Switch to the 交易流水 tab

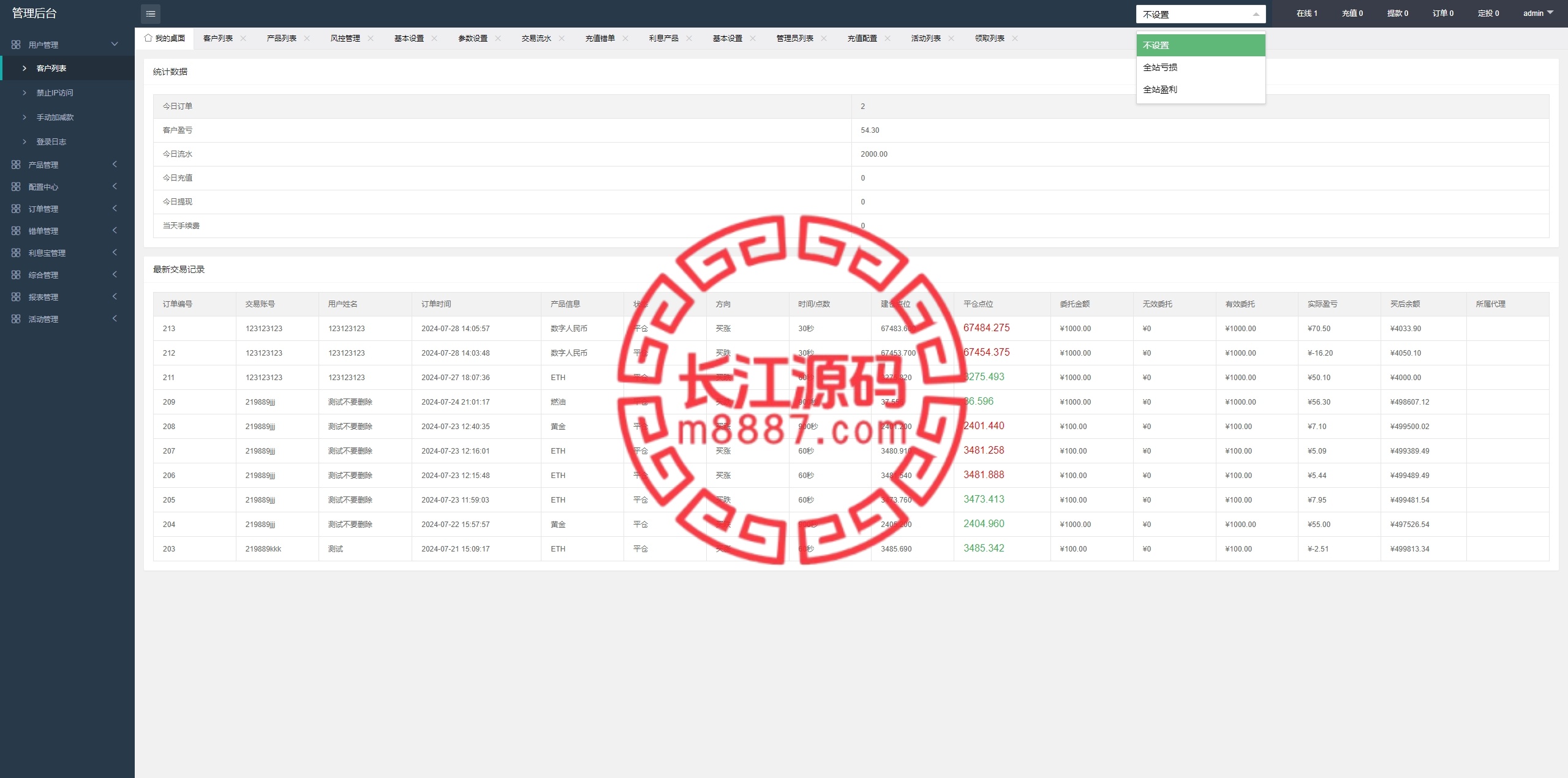click(537, 38)
